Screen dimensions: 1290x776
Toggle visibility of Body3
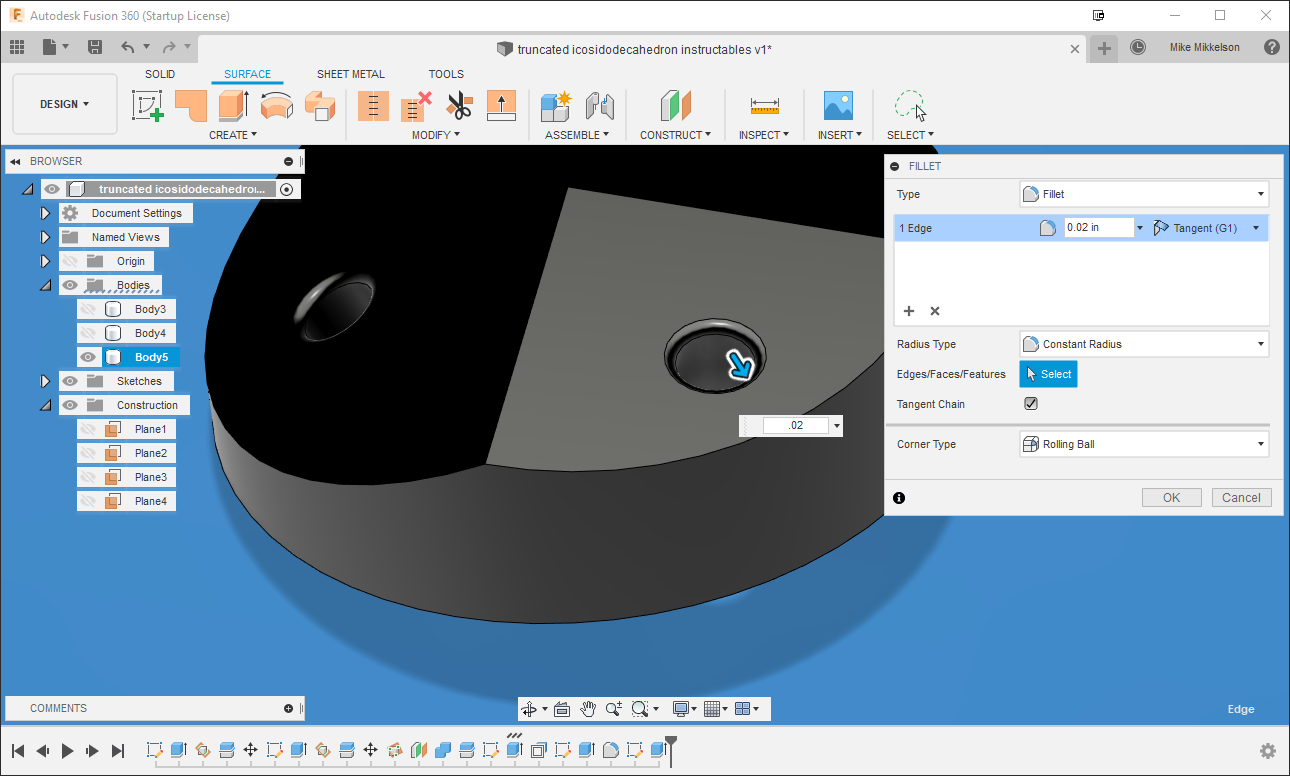[88, 309]
